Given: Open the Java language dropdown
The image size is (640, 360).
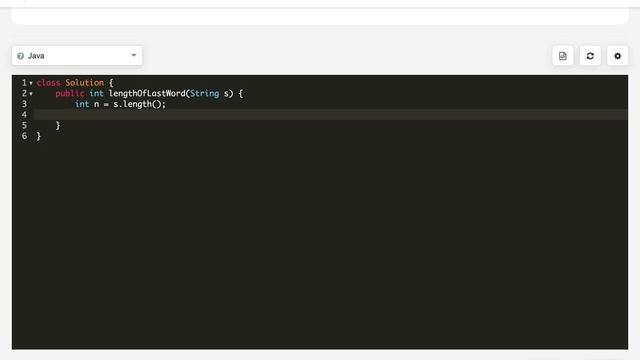Looking at the screenshot, I should tap(77, 56).
